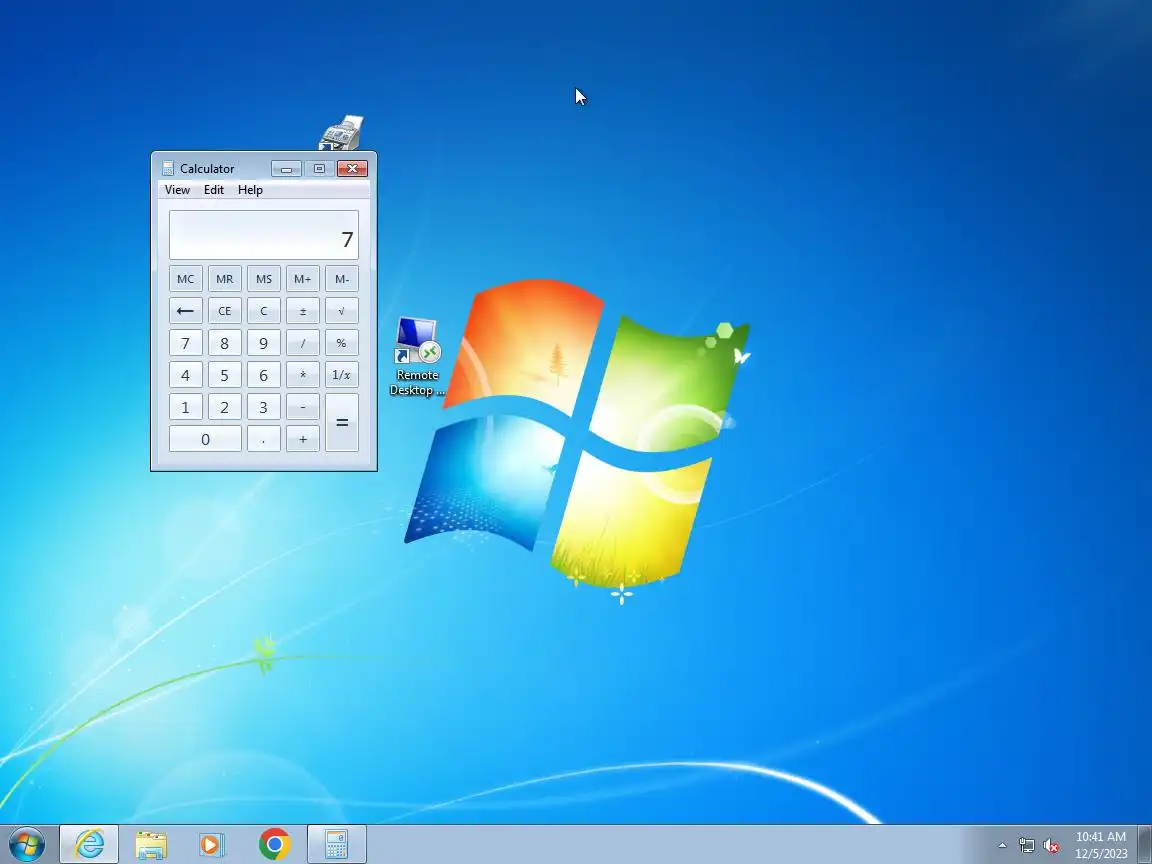Click the C clear key
Screen dimensions: 1152x864
pyautogui.click(x=264, y=311)
